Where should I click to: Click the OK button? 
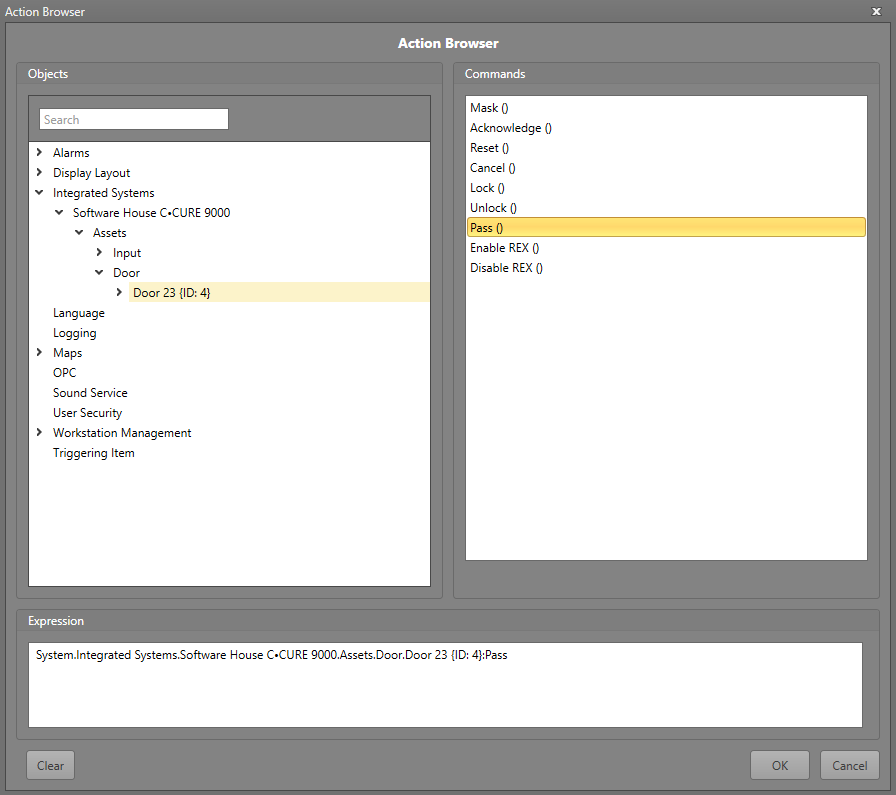(x=780, y=765)
